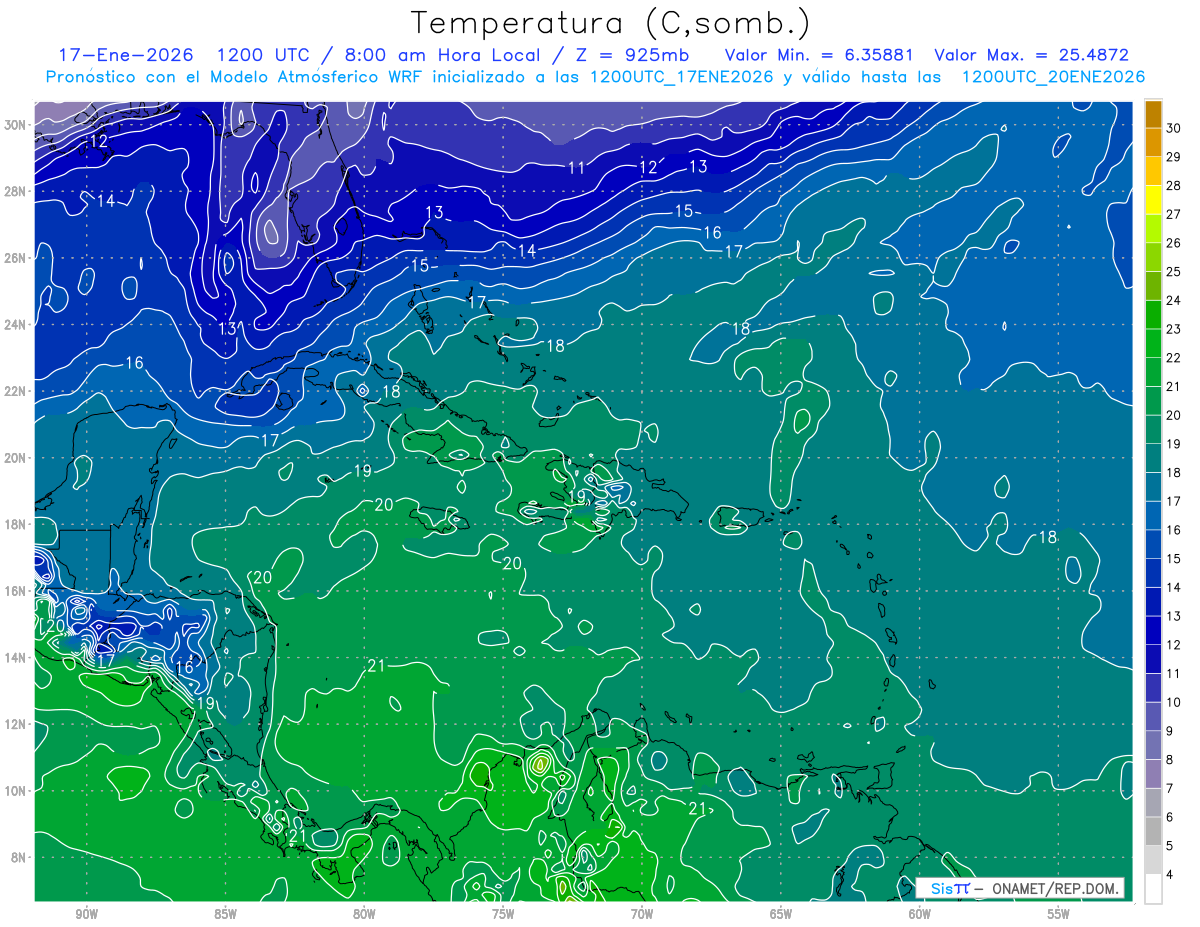Viewport: 1200px width, 927px height.
Task: Click the 60W longitude axis label
Action: (x=920, y=914)
